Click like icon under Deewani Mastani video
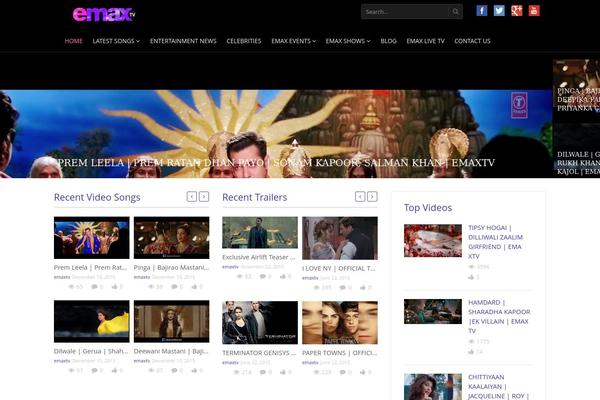 (x=194, y=370)
